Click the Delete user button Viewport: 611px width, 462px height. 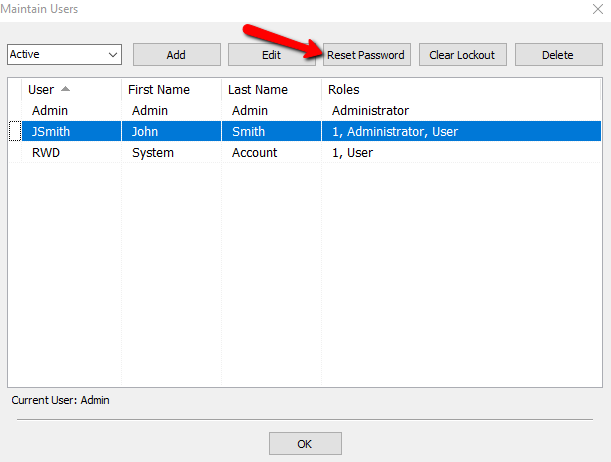tap(558, 55)
